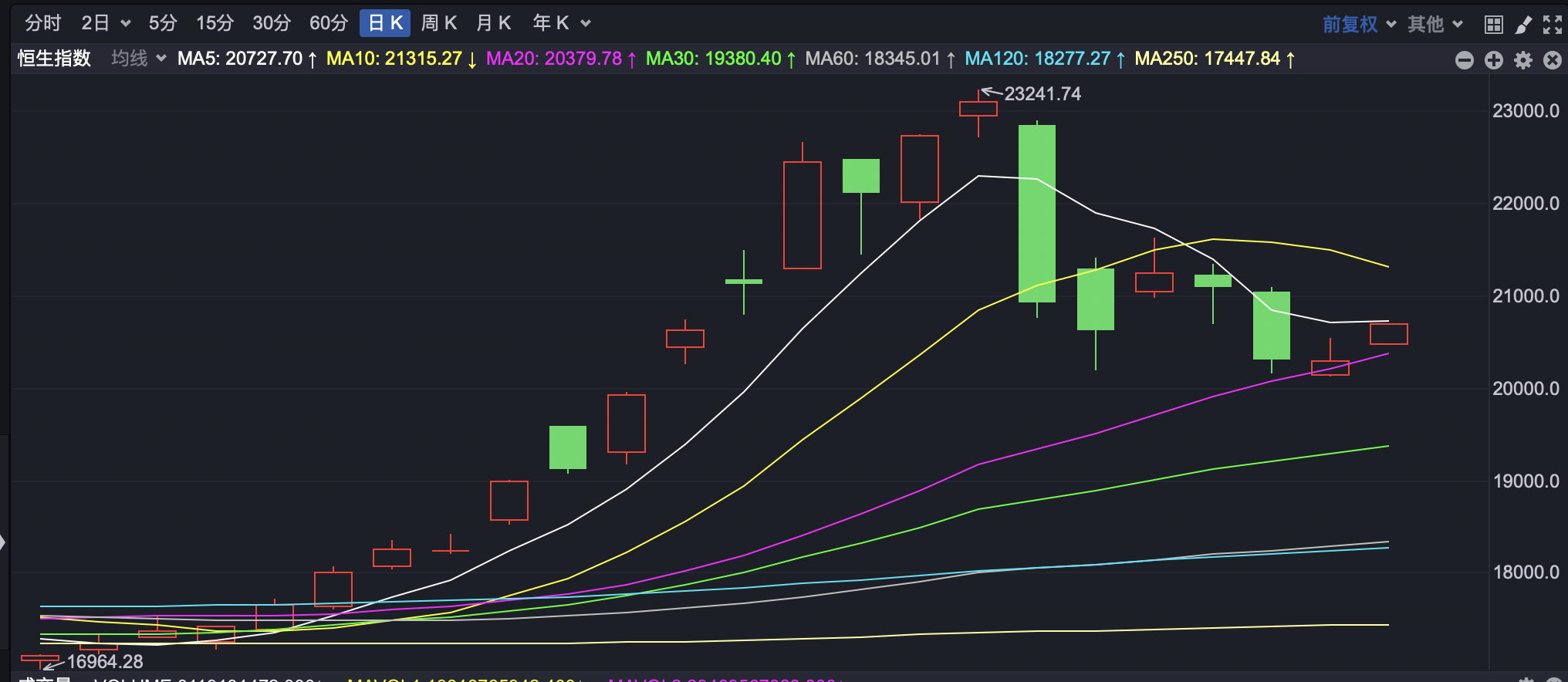Click the brush drawing tool icon
Viewport: 1568px width, 682px height.
pyautogui.click(x=1523, y=25)
